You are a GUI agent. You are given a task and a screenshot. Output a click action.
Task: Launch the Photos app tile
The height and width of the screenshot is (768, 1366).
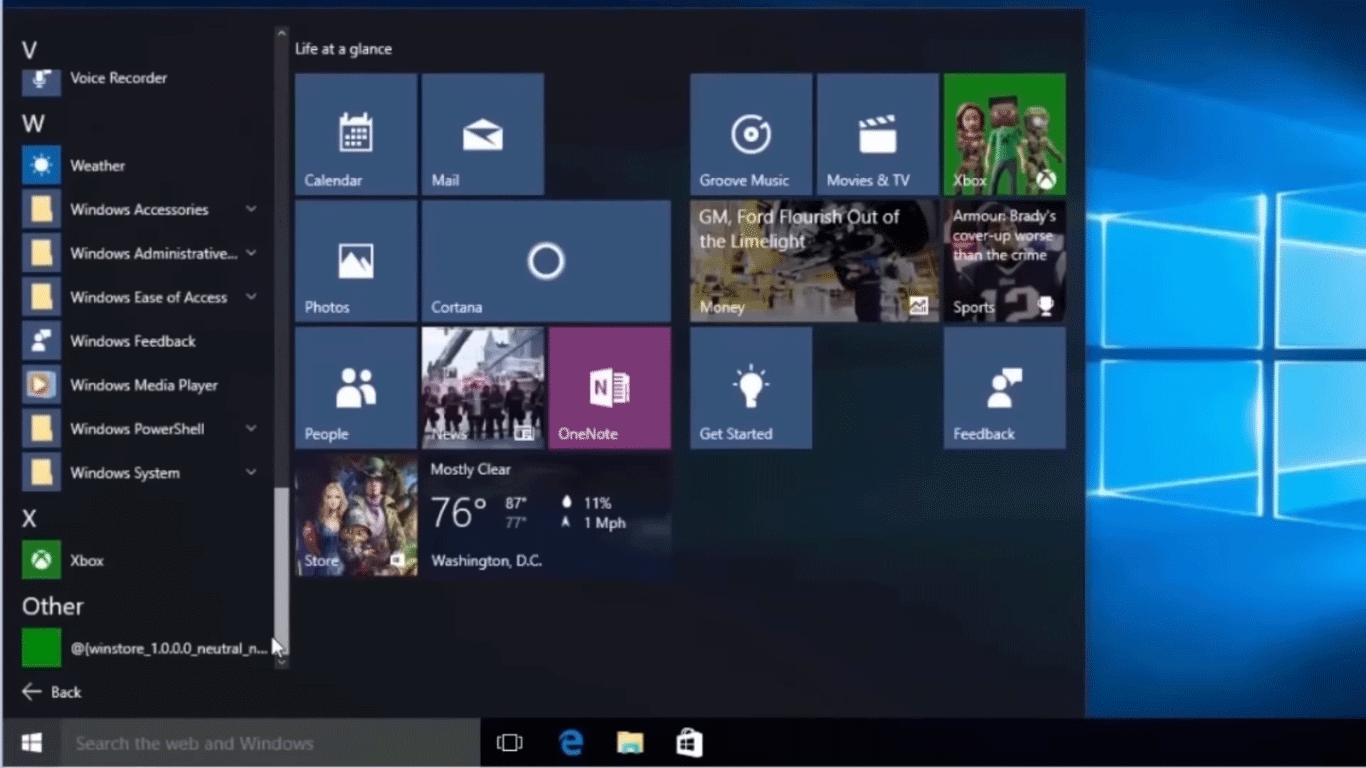(355, 260)
